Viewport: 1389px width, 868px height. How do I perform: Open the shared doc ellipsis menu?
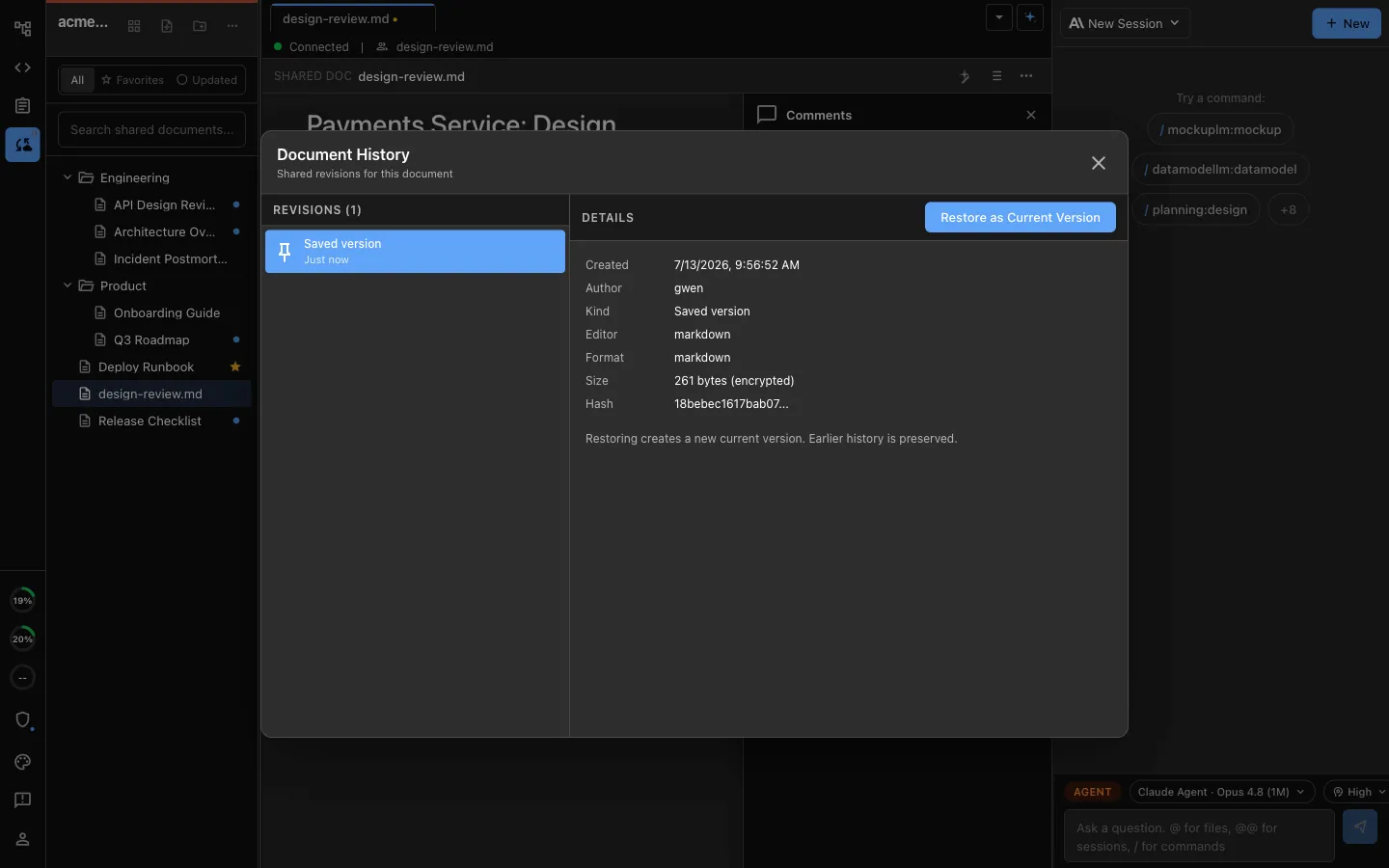(1026, 76)
